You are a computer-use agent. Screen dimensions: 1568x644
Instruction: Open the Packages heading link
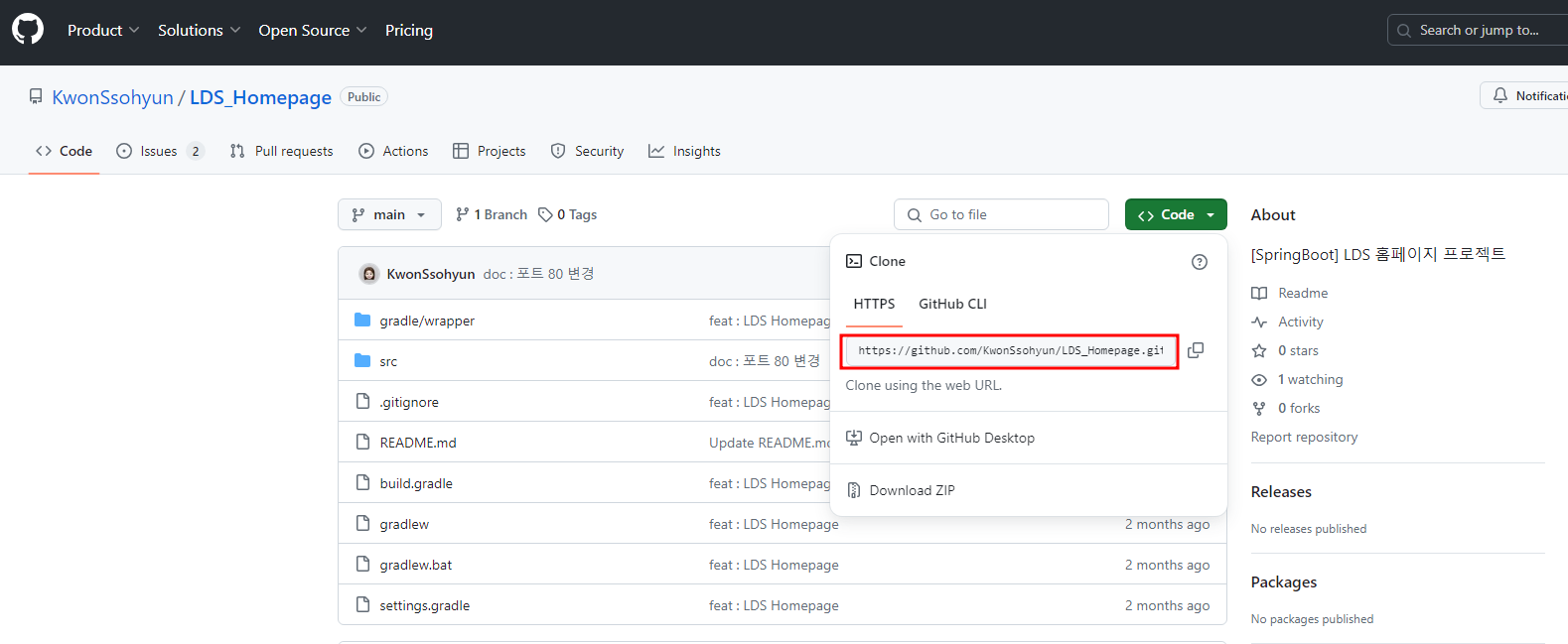tap(1284, 581)
